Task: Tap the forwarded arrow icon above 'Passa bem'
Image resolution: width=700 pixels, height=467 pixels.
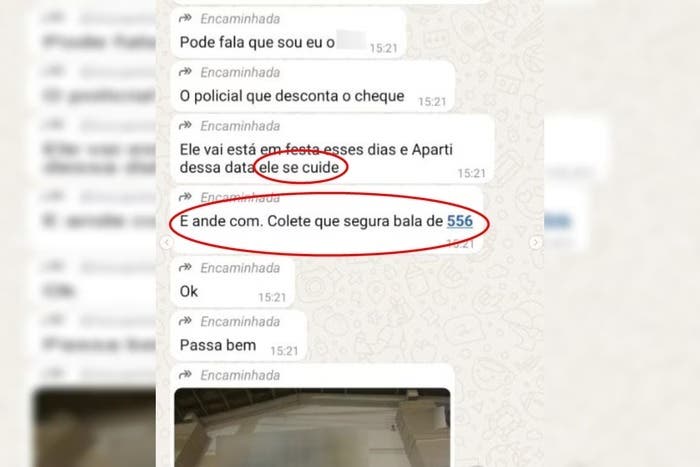Action: point(185,321)
